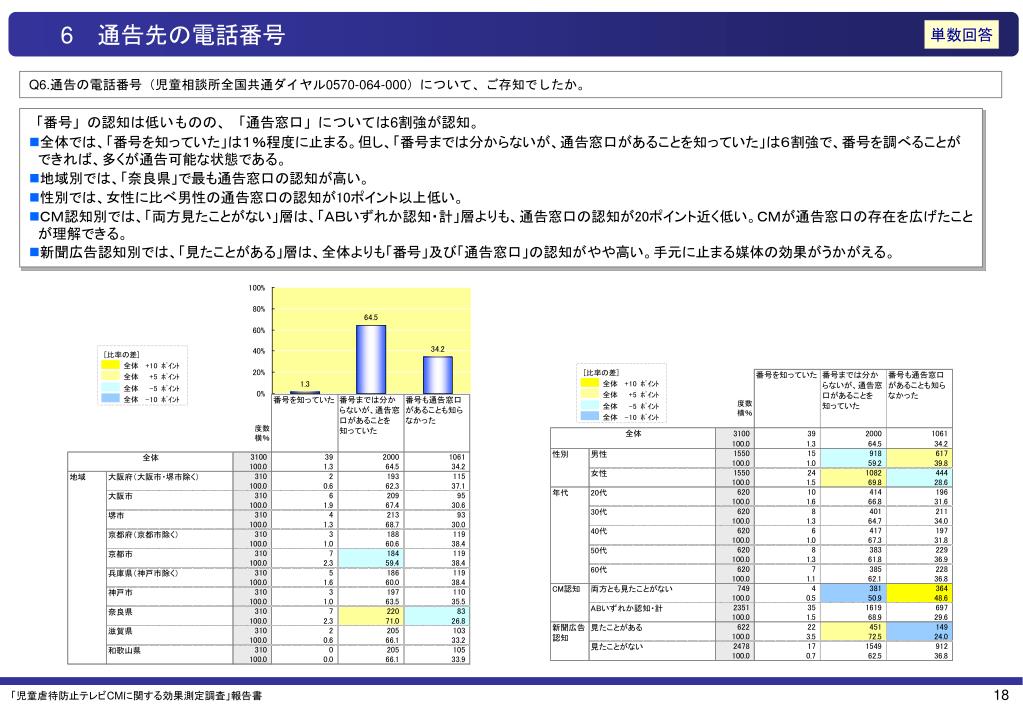Select the '20代' row label
Viewport: 1023px width, 708px height.
pos(598,493)
